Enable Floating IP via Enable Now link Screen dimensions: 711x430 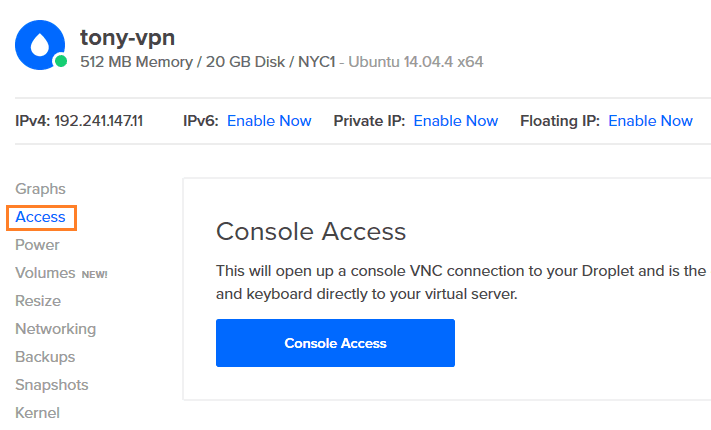coord(651,121)
